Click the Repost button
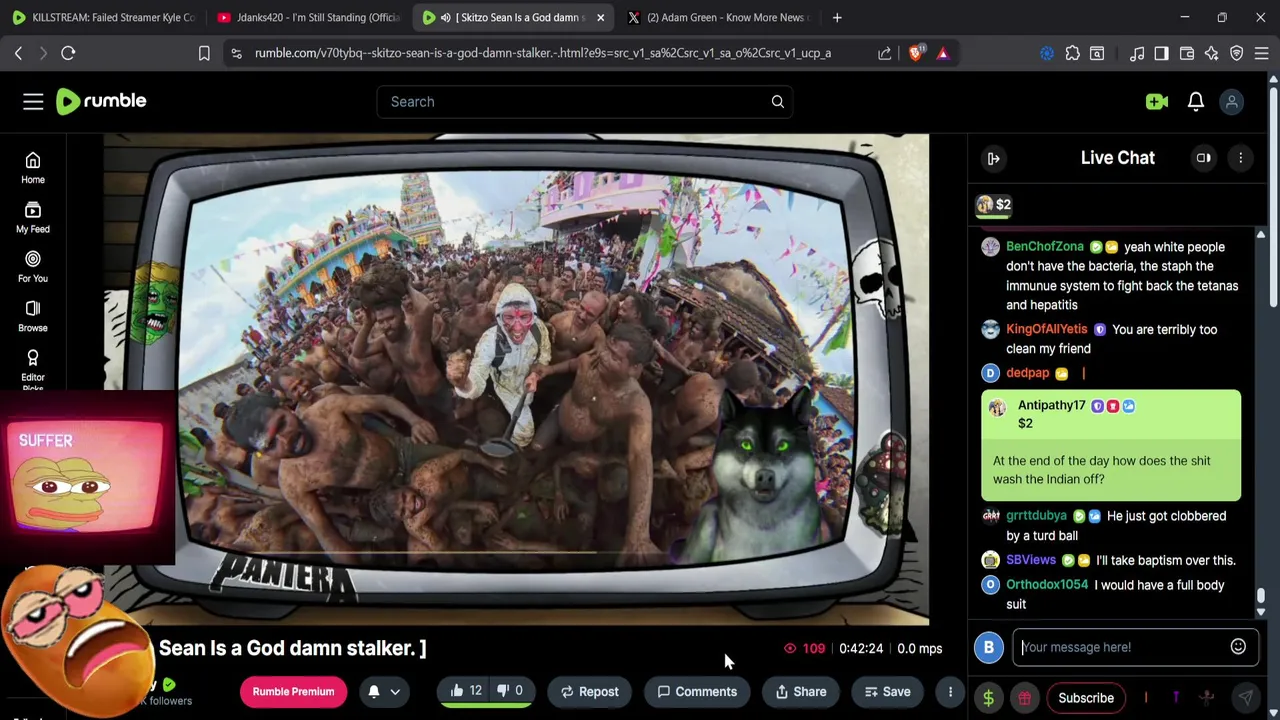Viewport: 1280px width, 720px height. [x=589, y=691]
